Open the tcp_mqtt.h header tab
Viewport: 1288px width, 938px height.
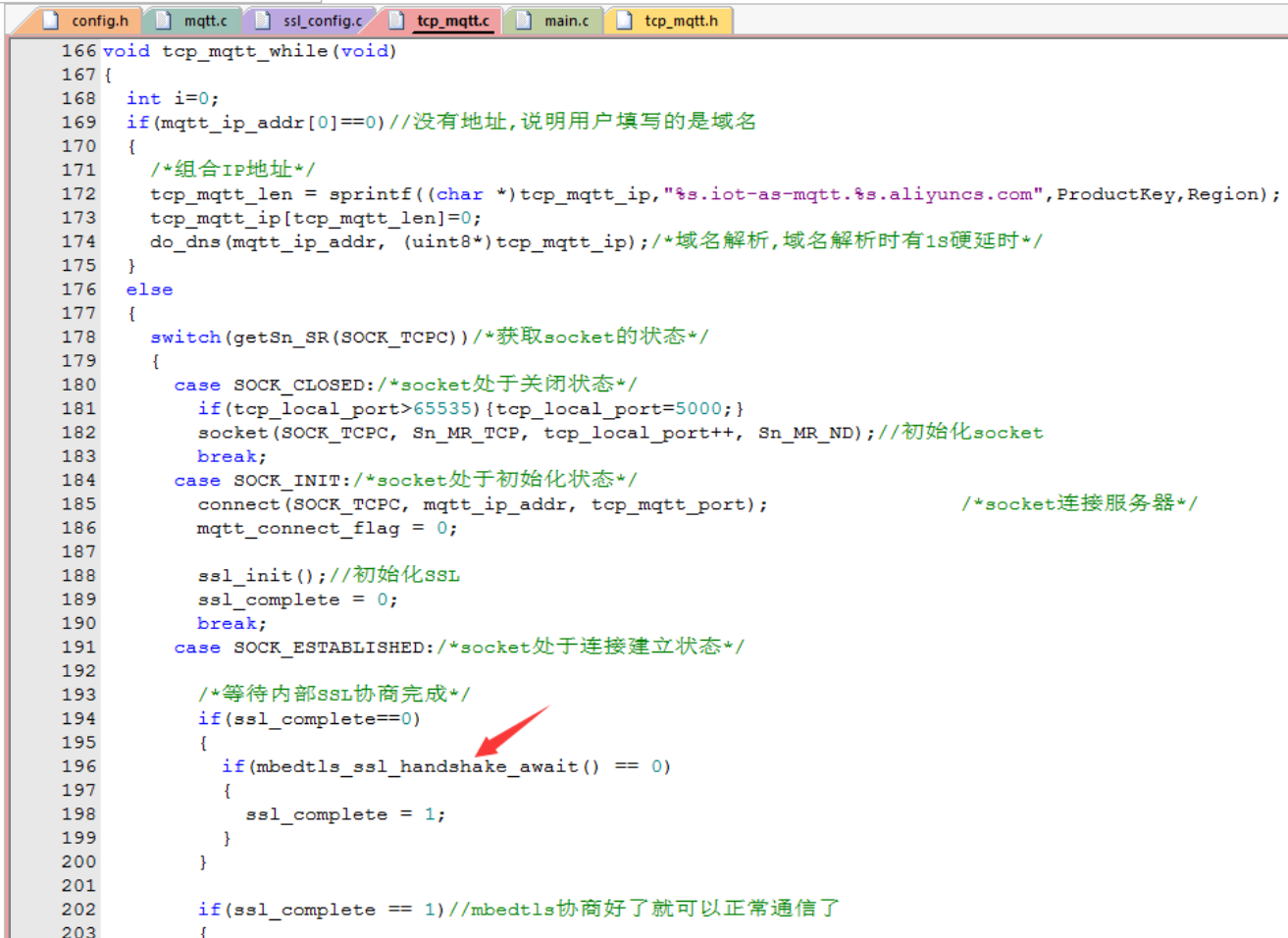tap(681, 21)
